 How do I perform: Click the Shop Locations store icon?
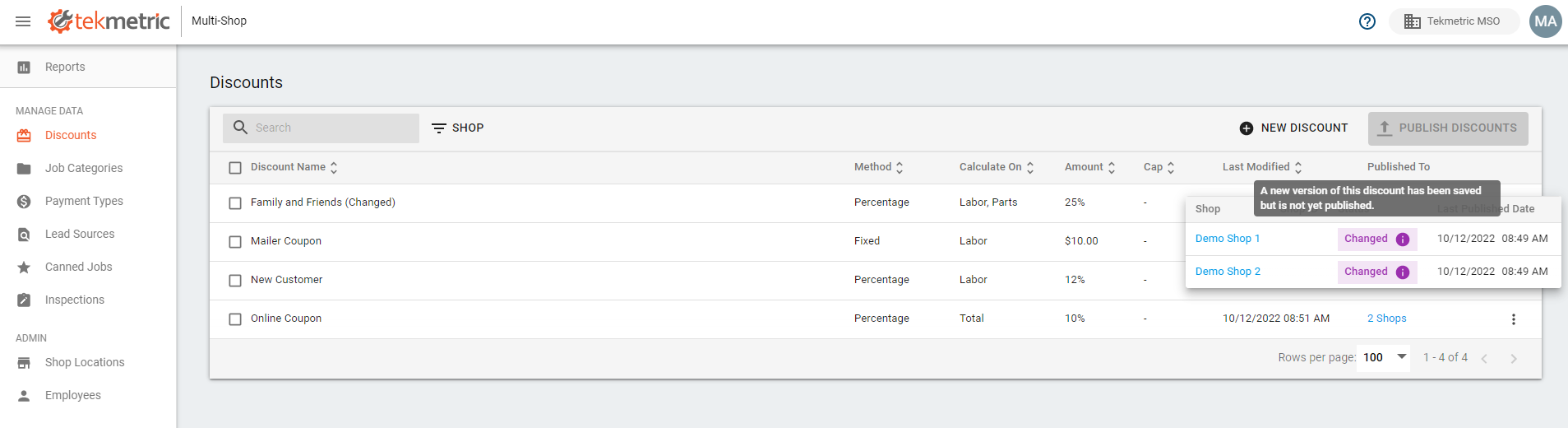24,363
